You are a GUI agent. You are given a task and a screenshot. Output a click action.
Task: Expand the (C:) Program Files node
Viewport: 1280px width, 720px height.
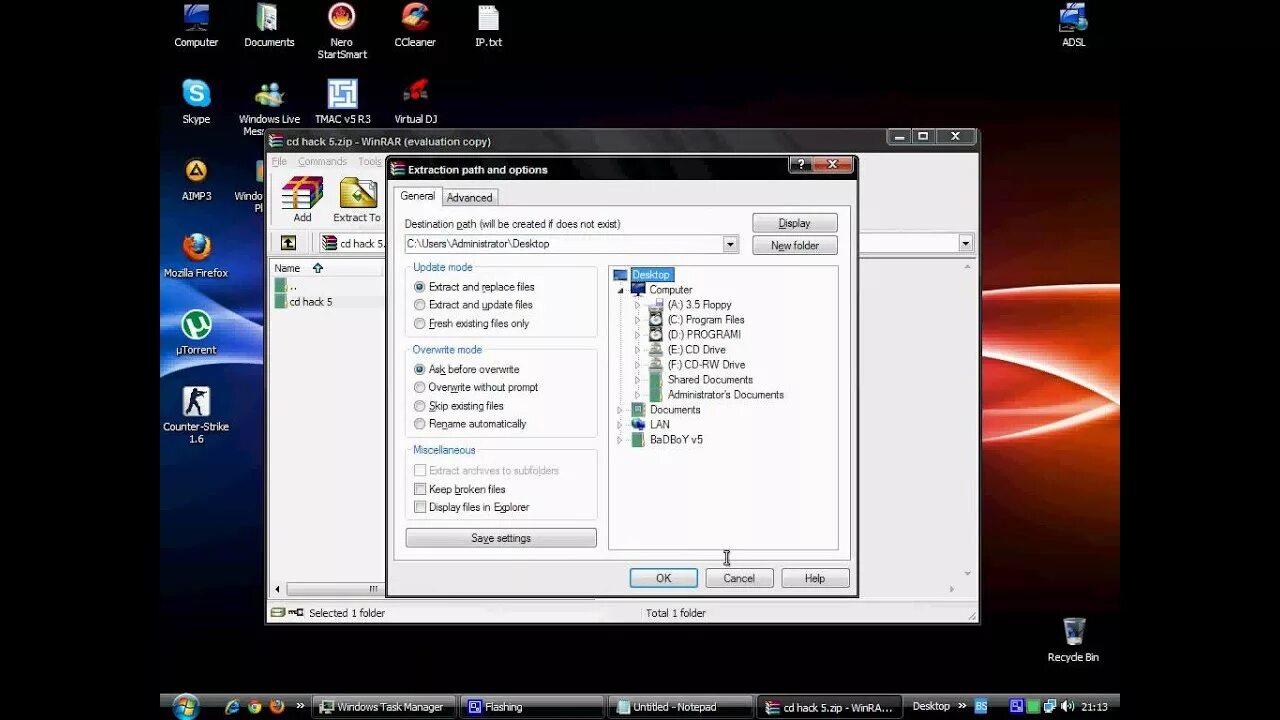point(638,320)
